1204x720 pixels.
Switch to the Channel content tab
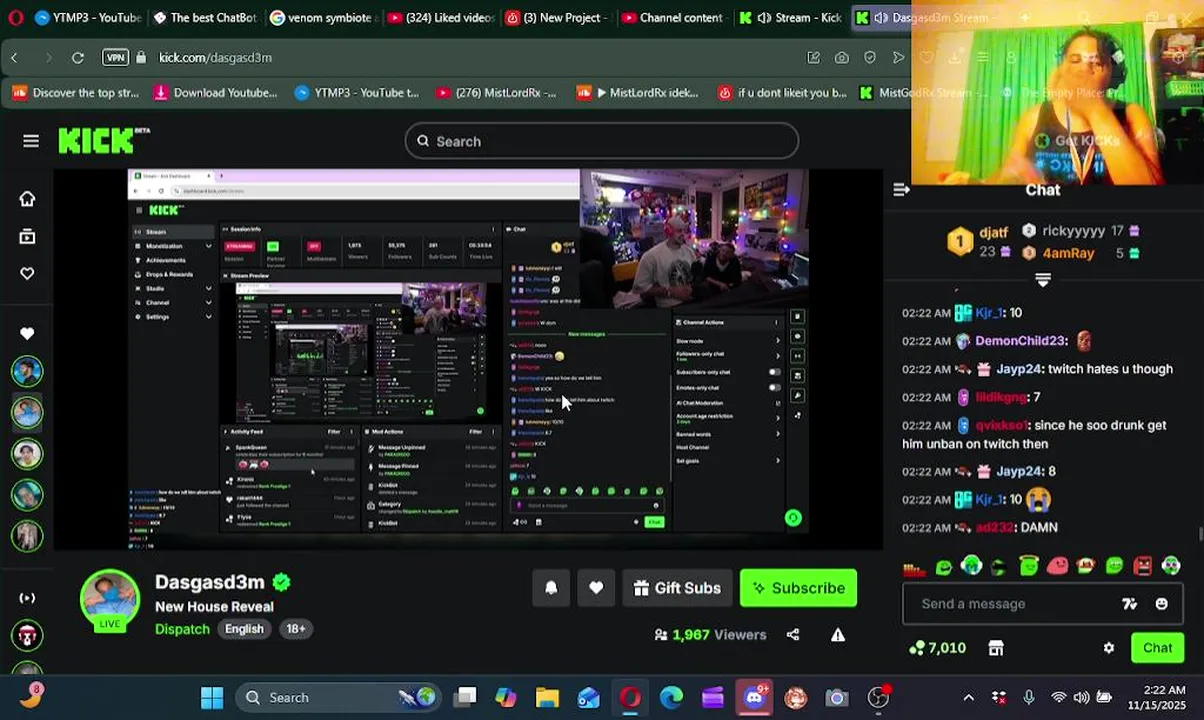674,18
